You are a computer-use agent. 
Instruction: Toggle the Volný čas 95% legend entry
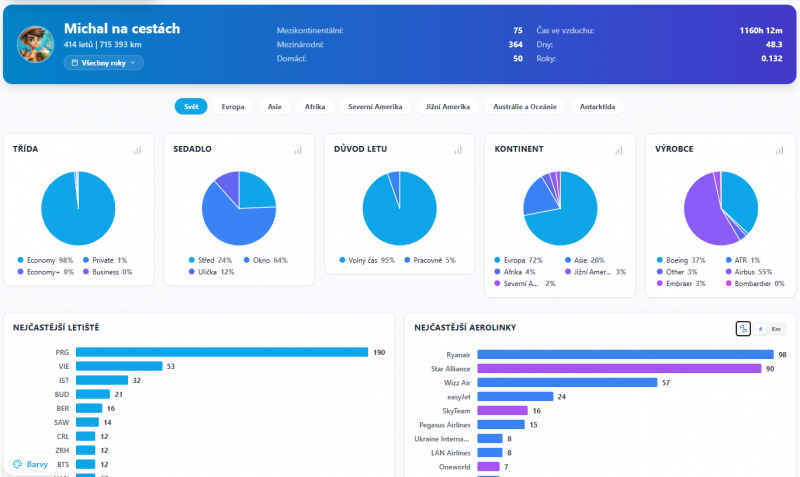pyautogui.click(x=367, y=260)
